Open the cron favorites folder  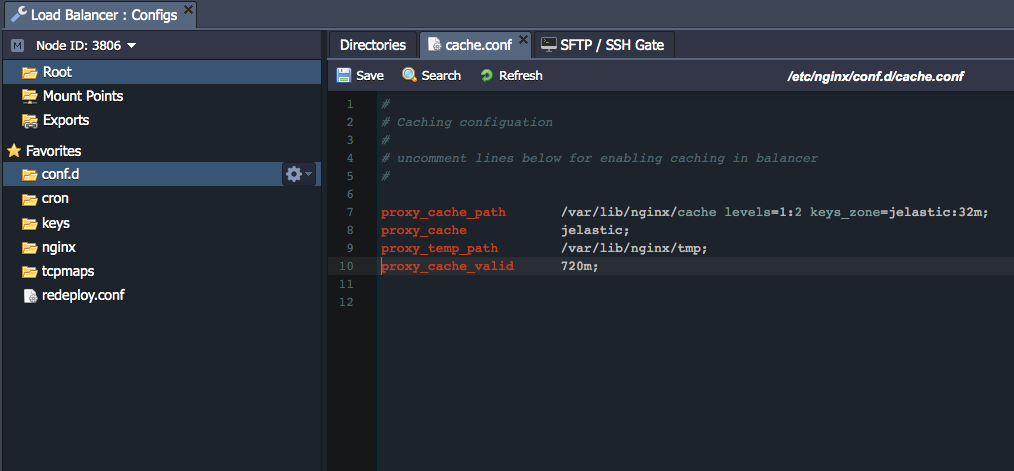point(55,198)
